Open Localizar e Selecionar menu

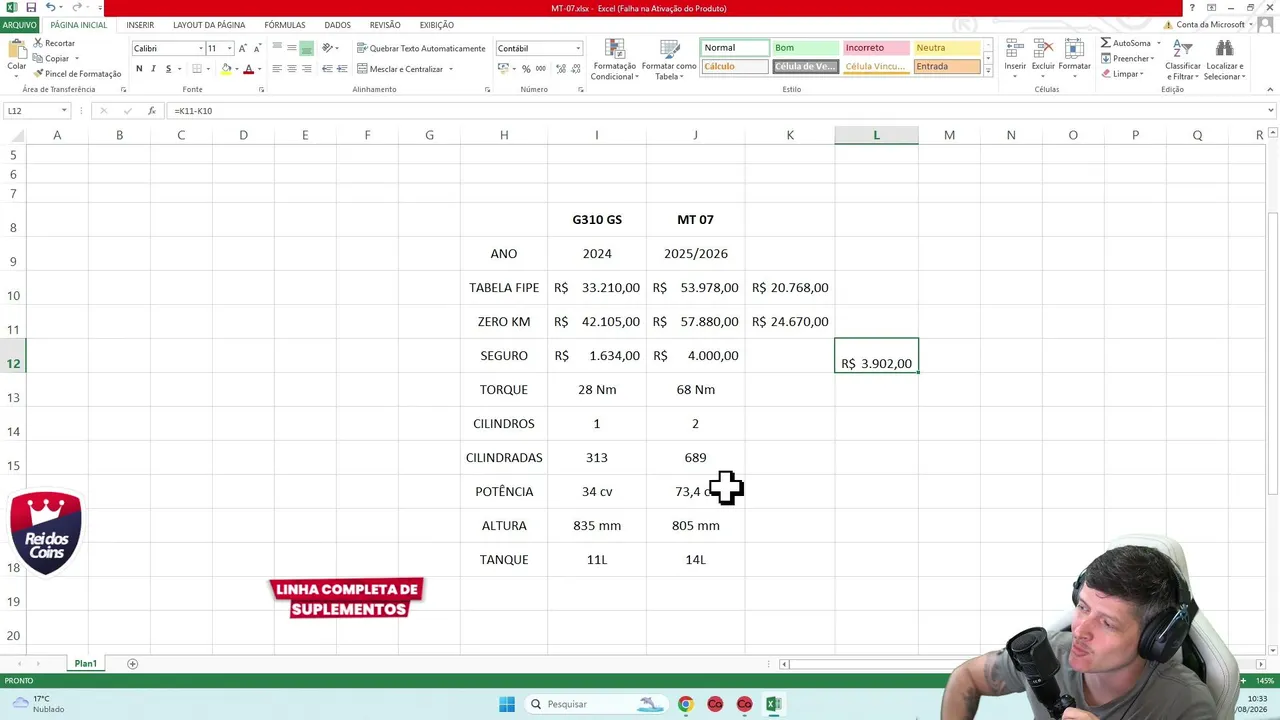click(1224, 60)
